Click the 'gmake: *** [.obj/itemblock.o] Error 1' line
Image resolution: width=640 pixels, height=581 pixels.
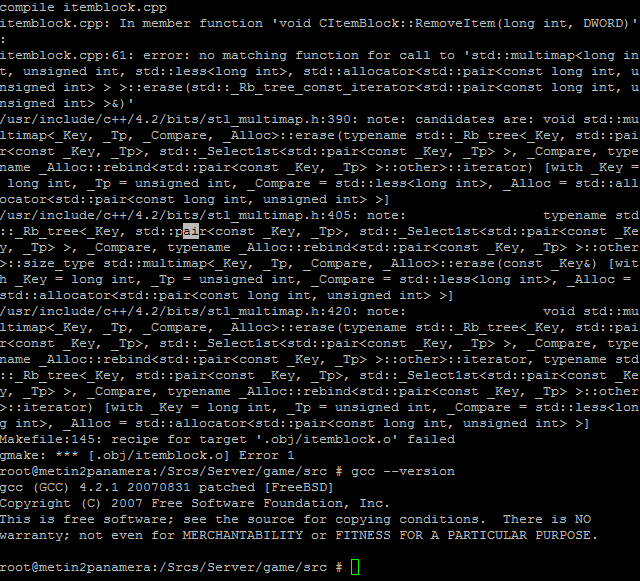(147, 455)
